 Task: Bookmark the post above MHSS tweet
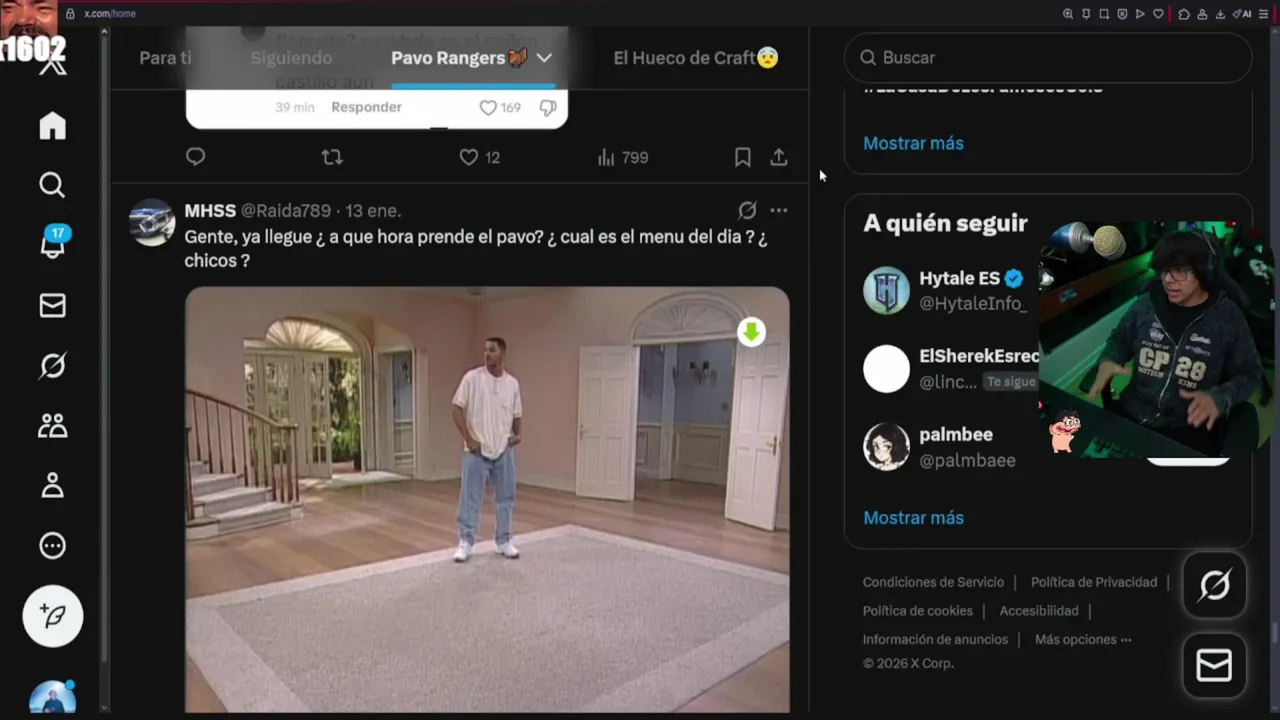click(743, 157)
